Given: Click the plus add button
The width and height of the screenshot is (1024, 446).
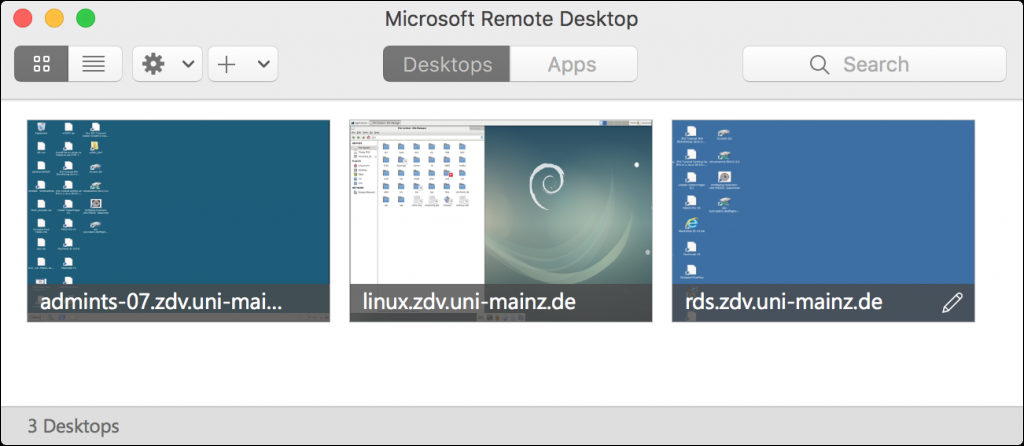Looking at the screenshot, I should 226,64.
